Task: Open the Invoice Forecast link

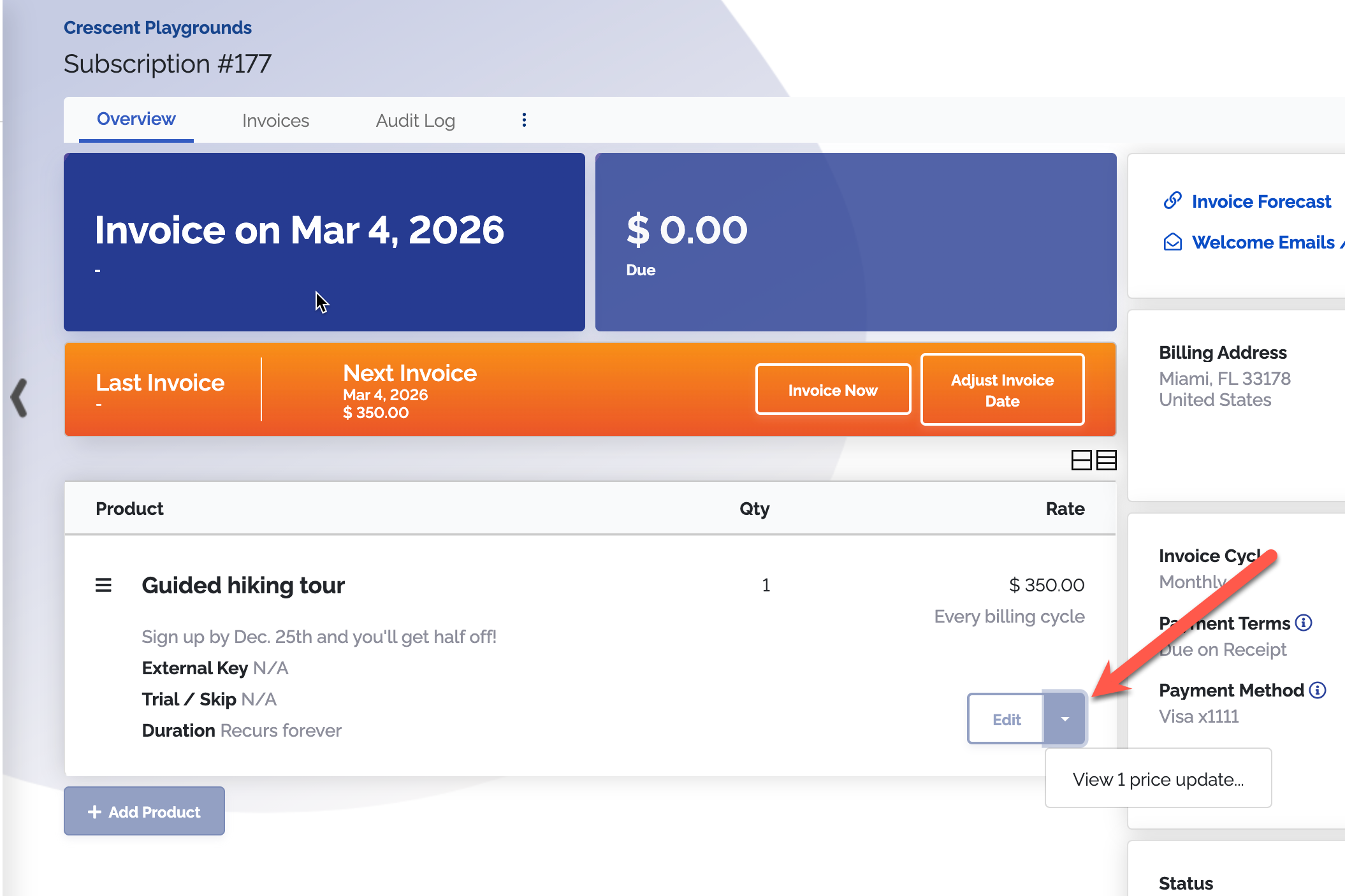Action: [x=1261, y=201]
